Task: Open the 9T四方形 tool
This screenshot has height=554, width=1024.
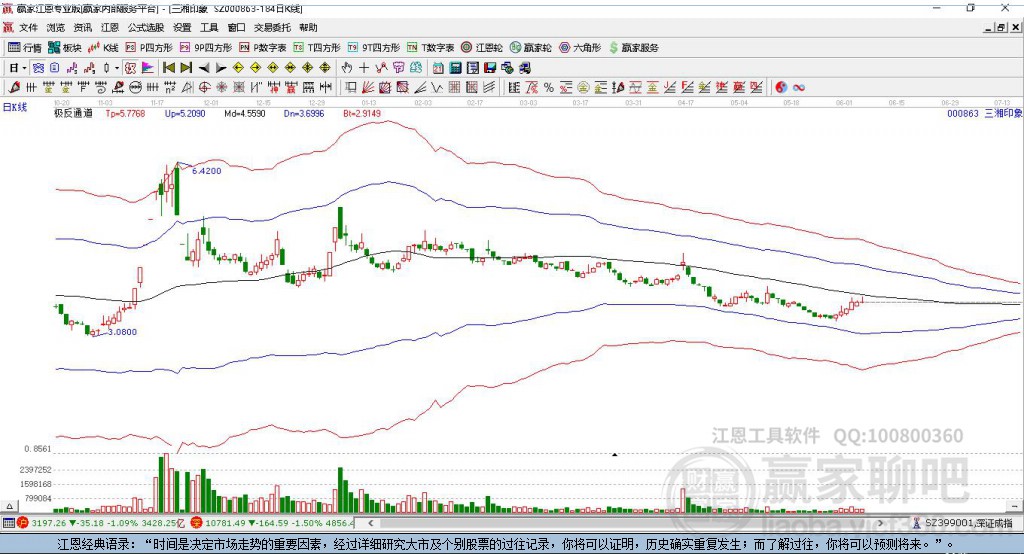Action: 374,48
